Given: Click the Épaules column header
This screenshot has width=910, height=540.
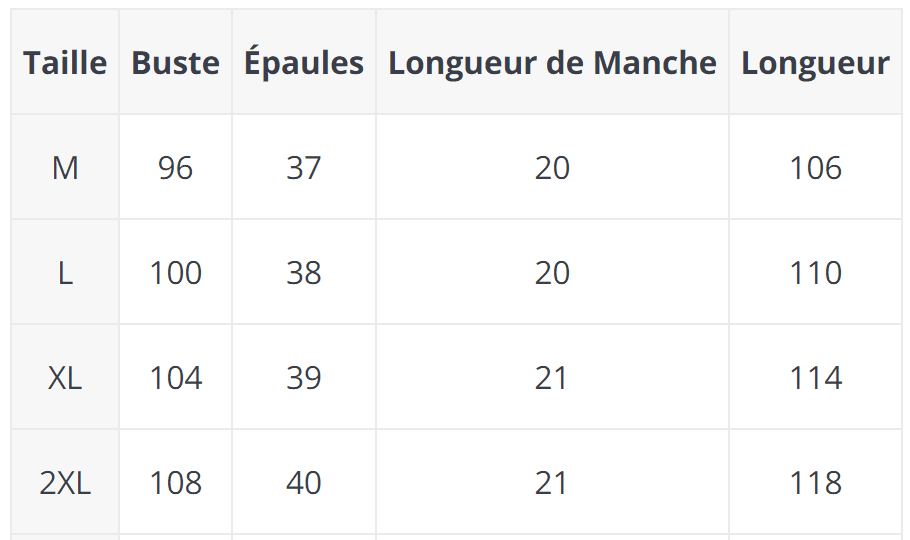Looking at the screenshot, I should 304,63.
